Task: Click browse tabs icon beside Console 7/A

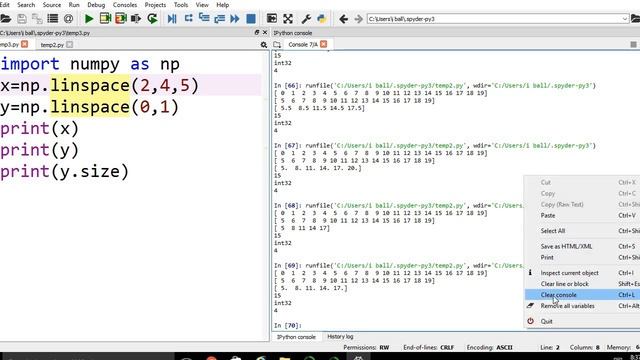Action: [x=277, y=44]
